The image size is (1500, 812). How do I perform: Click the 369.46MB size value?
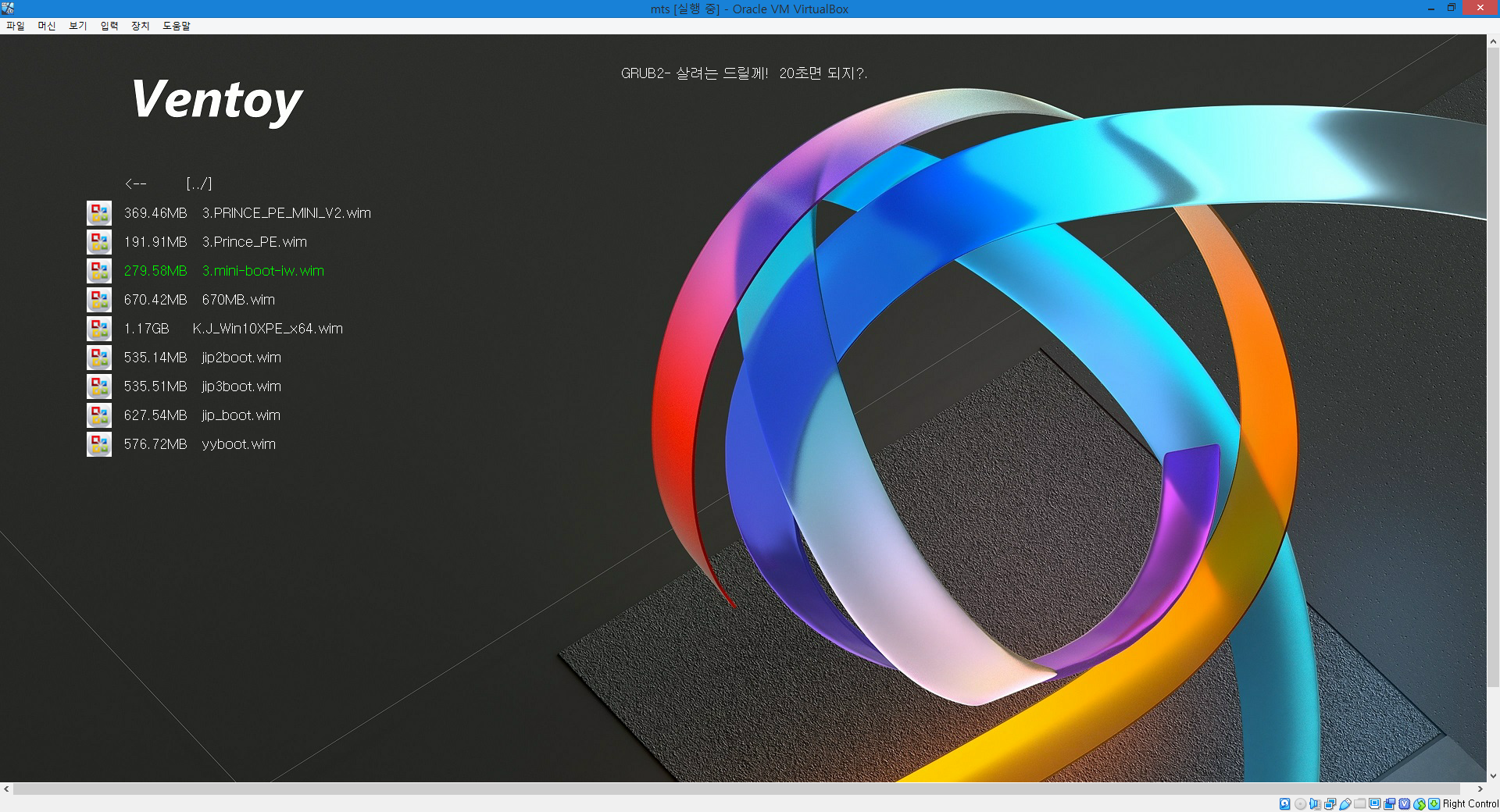155,213
